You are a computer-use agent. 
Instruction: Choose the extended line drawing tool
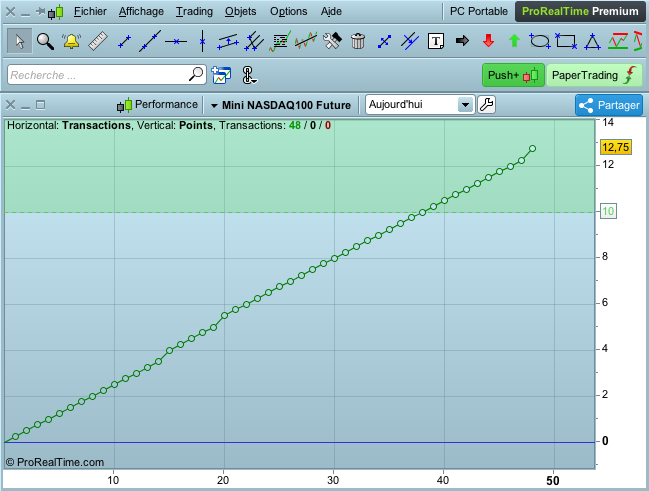(x=149, y=41)
